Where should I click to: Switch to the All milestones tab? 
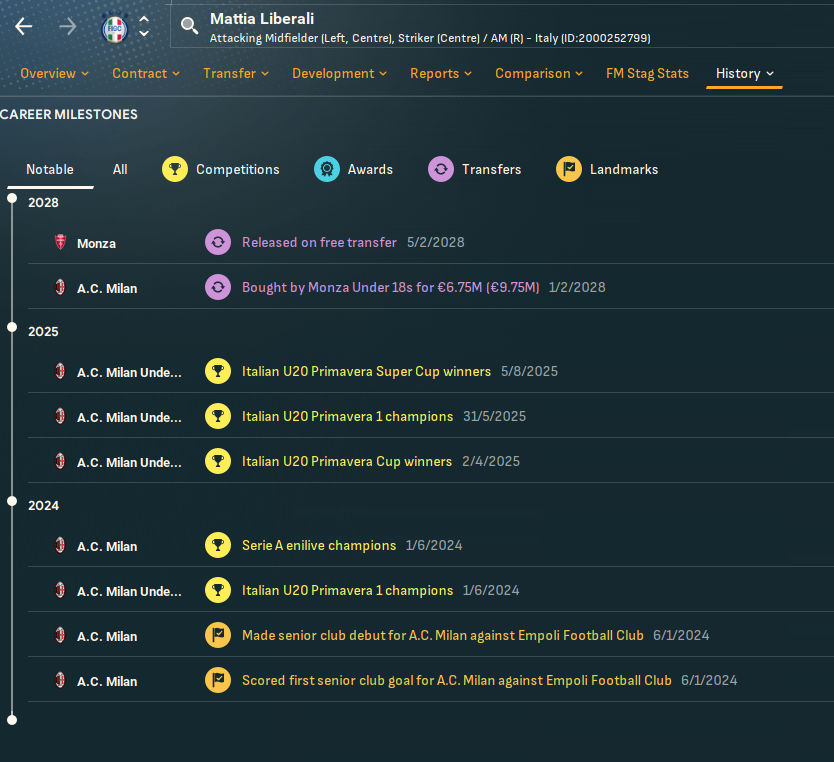tap(120, 169)
